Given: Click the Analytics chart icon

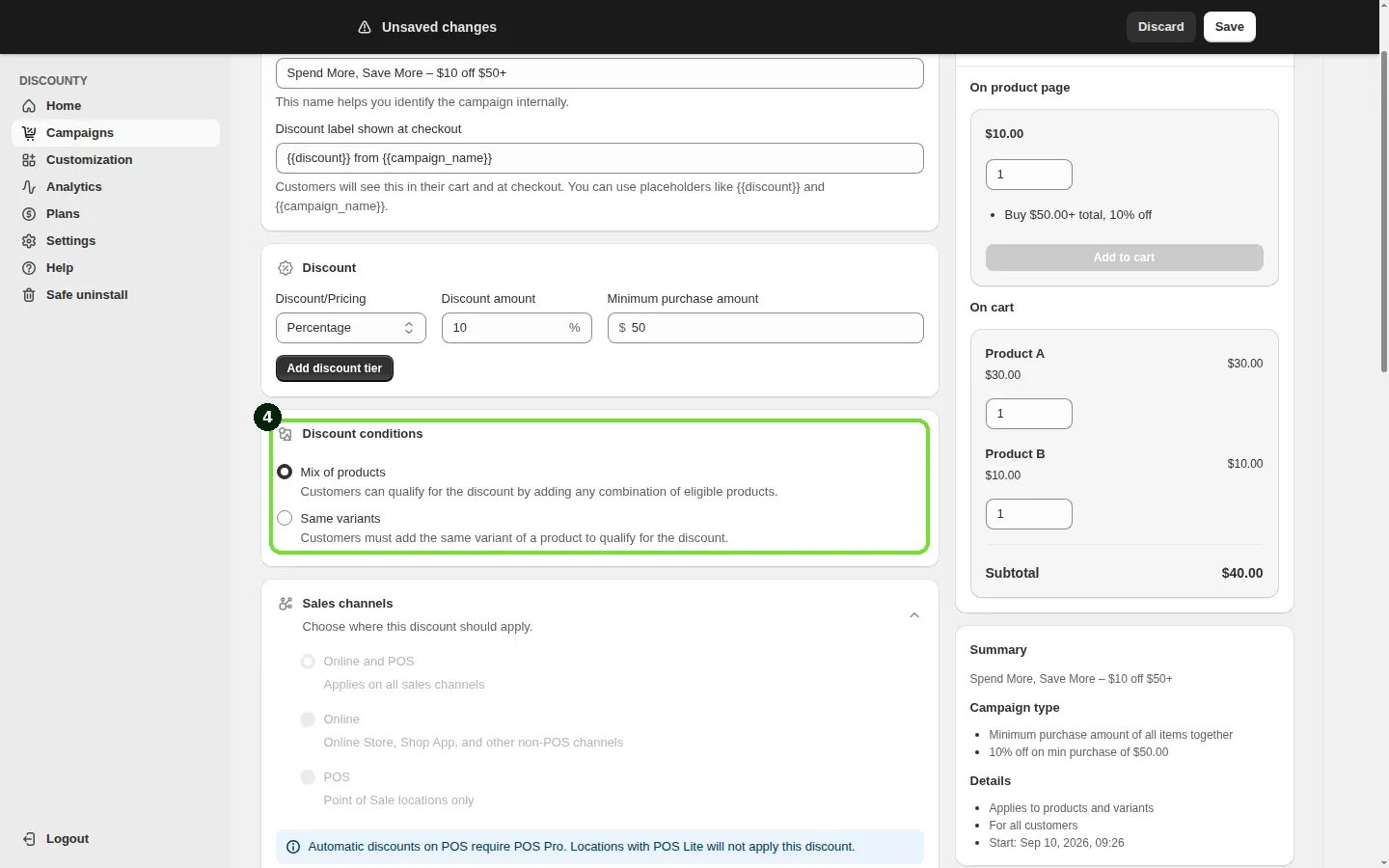Looking at the screenshot, I should [x=29, y=187].
